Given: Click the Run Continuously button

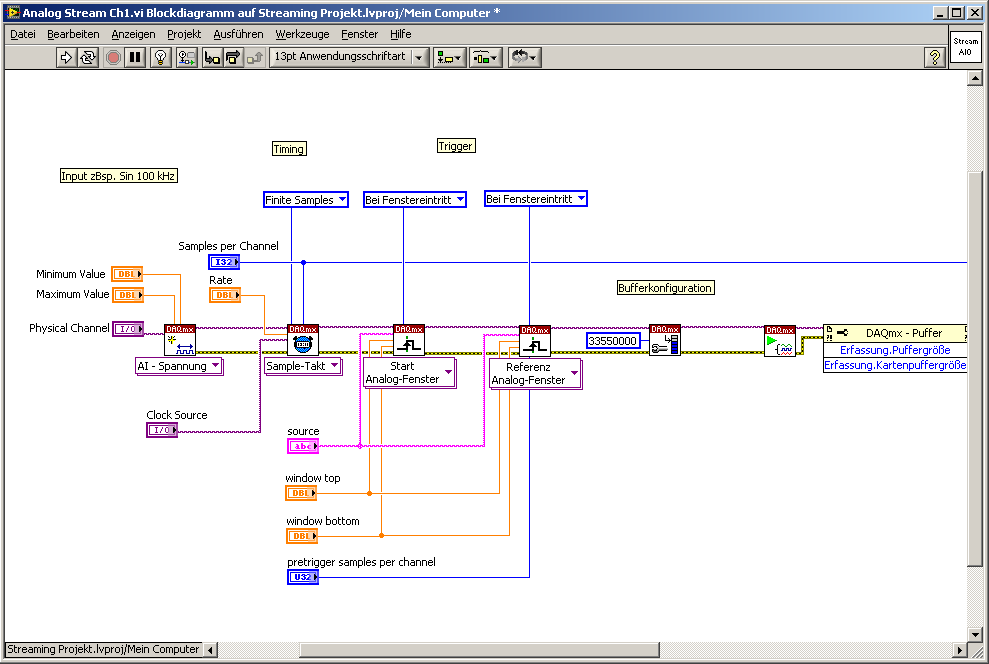Looking at the screenshot, I should click(88, 57).
